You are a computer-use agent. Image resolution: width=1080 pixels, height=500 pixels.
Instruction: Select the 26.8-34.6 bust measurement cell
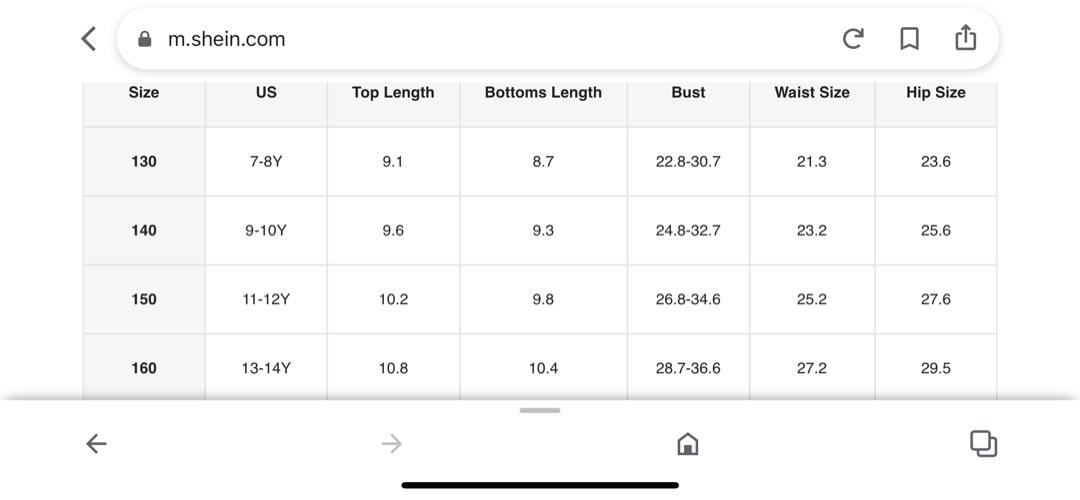688,300
